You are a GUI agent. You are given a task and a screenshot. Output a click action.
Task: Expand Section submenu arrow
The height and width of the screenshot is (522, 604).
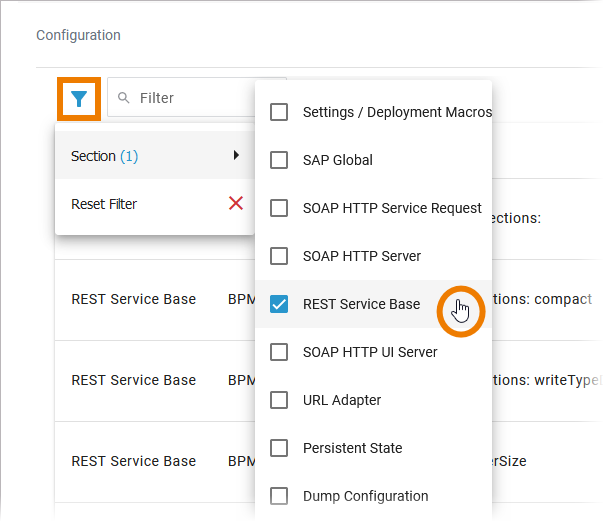[x=236, y=156]
